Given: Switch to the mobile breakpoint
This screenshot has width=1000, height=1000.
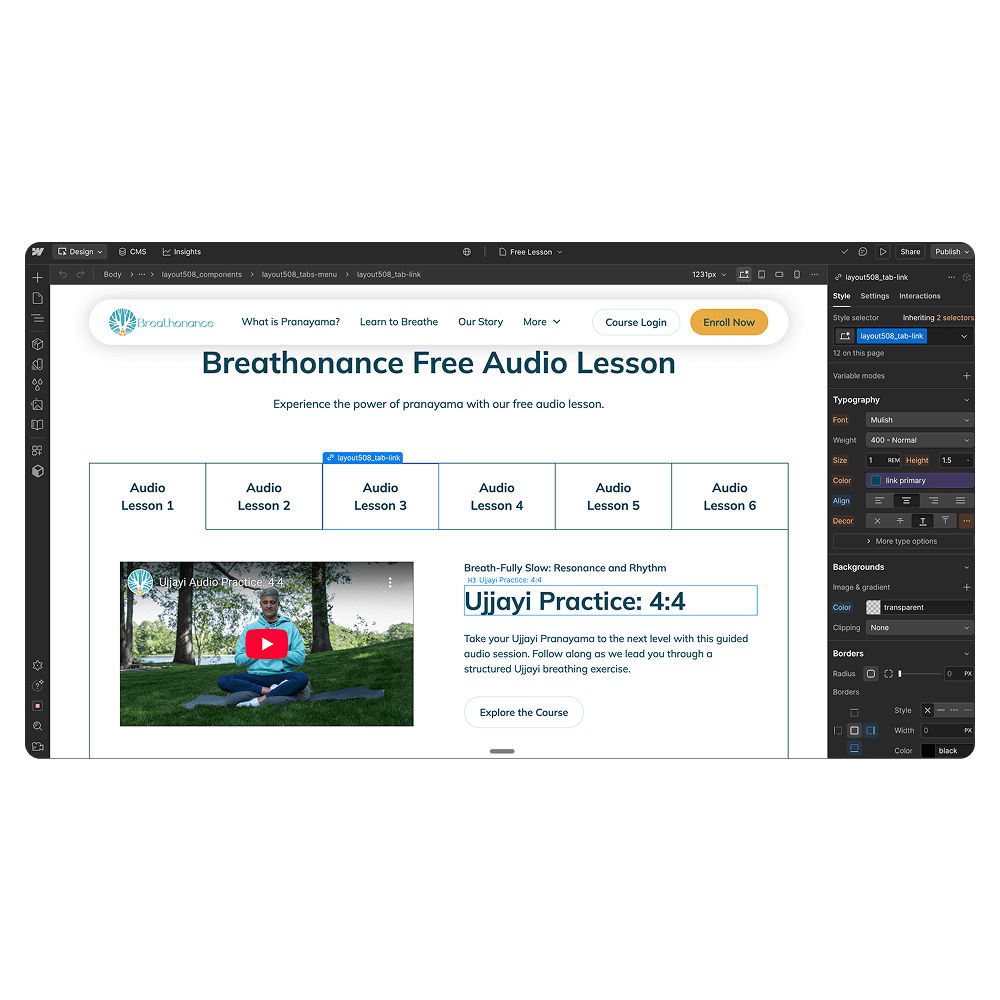Looking at the screenshot, I should (797, 274).
